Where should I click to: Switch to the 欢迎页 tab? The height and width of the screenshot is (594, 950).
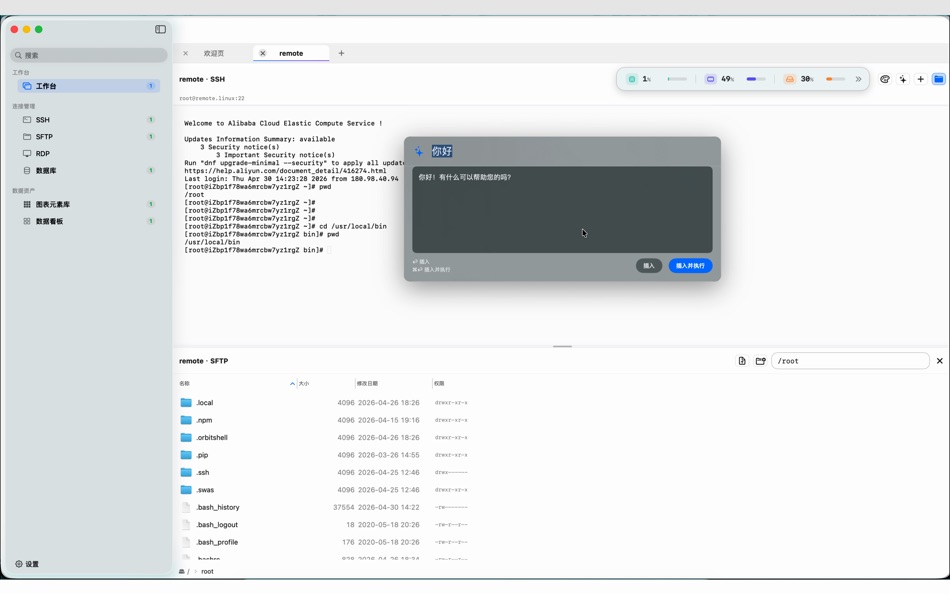(214, 53)
